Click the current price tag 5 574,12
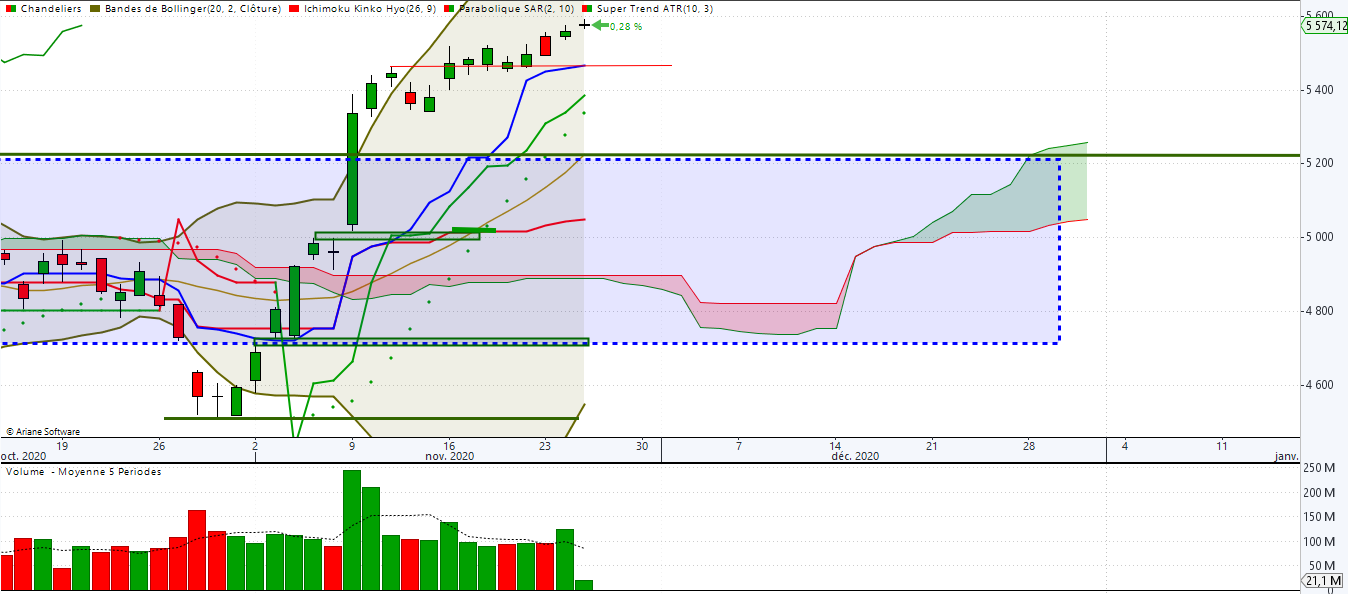This screenshot has width=1348, height=594. click(1325, 26)
